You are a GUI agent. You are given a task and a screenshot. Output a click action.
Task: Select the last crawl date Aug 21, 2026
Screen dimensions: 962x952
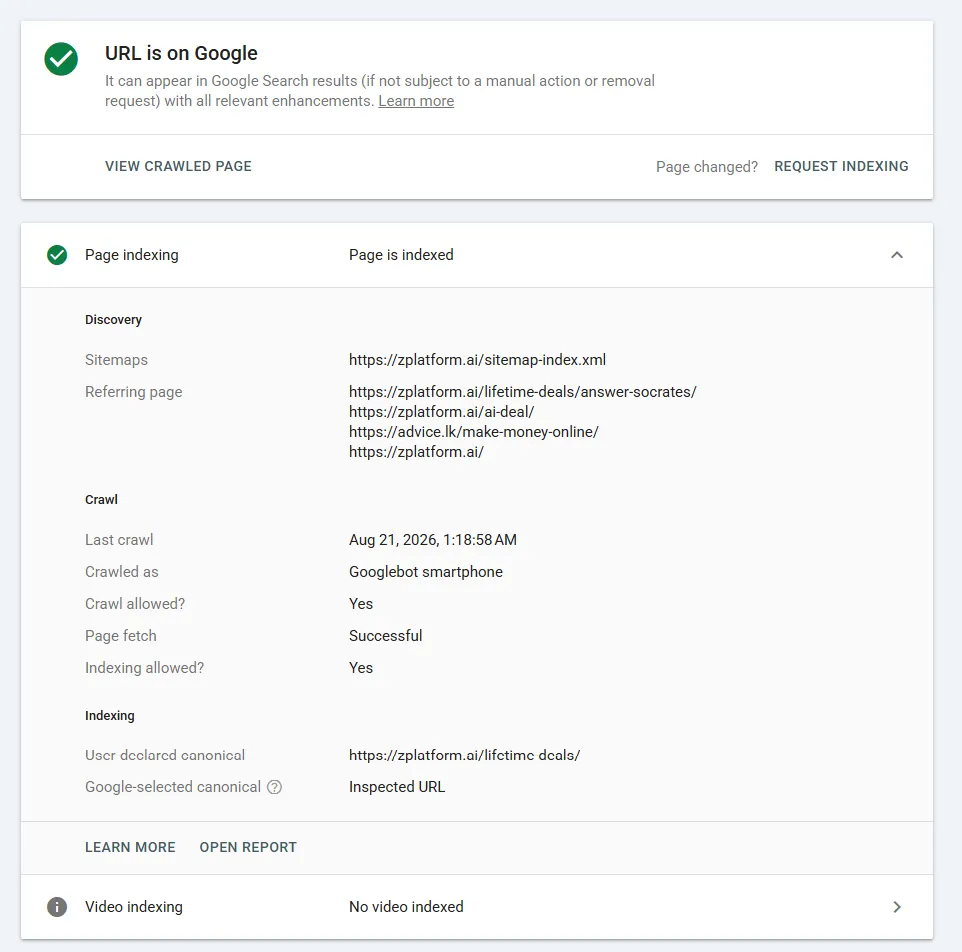tap(433, 540)
